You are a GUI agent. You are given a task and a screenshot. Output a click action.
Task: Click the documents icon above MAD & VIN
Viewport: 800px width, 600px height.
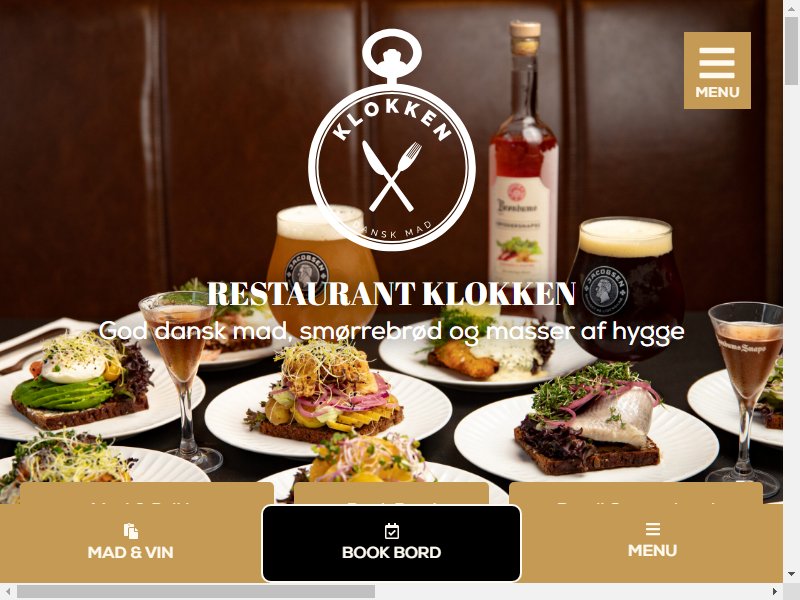pos(131,531)
